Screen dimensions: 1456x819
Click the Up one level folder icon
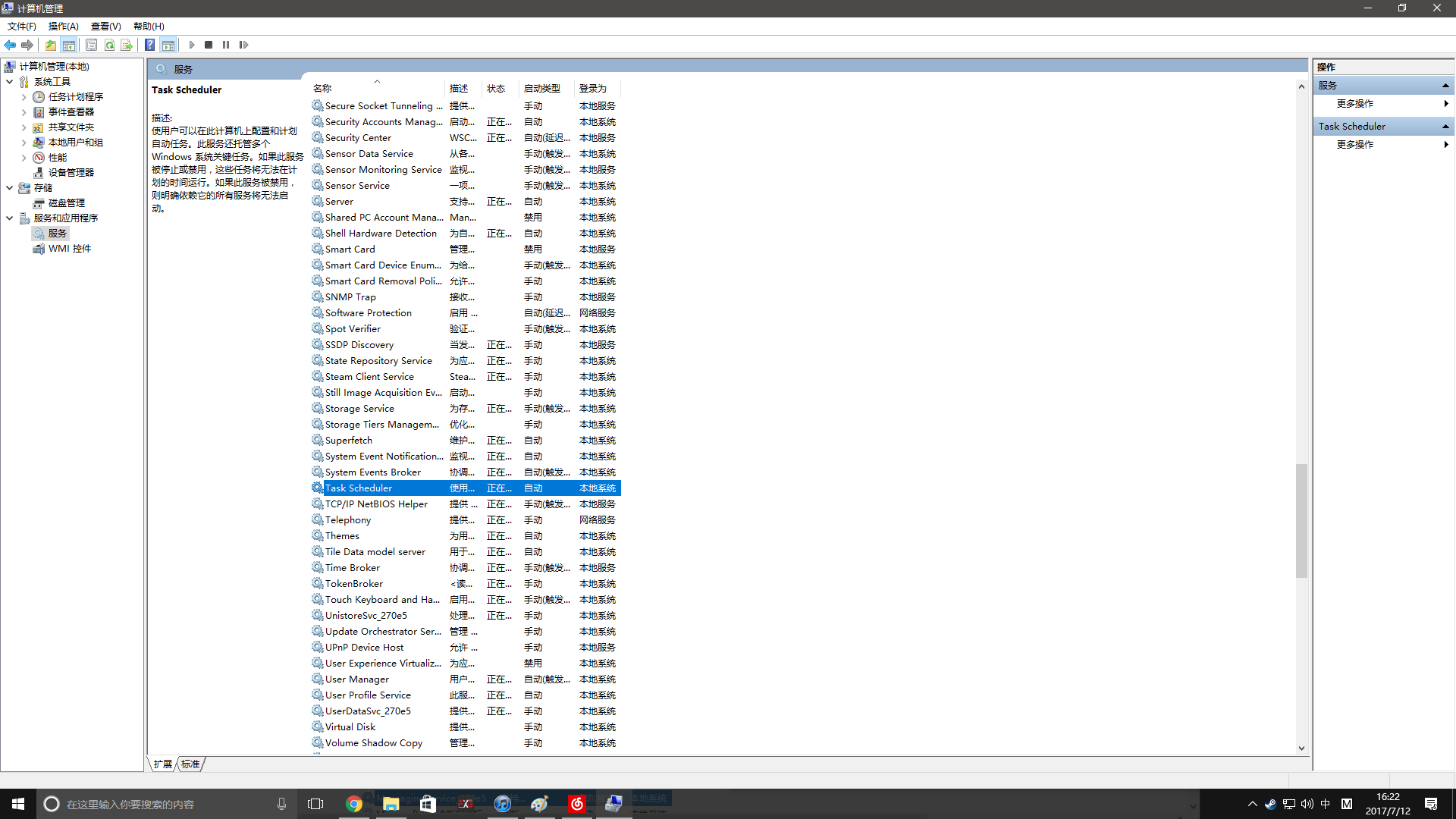tap(51, 45)
